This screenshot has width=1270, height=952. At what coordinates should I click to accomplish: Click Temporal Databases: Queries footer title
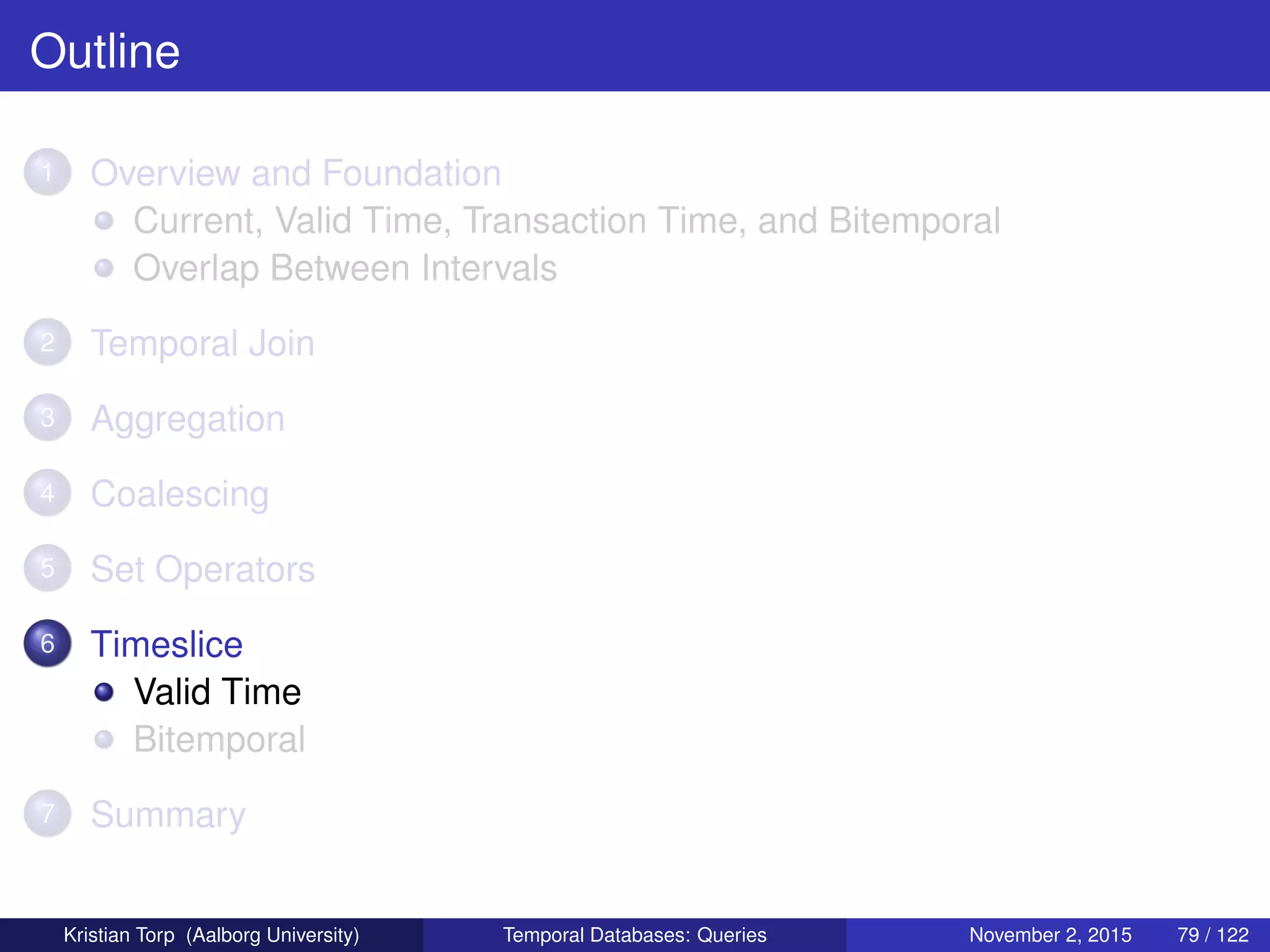tap(634, 935)
